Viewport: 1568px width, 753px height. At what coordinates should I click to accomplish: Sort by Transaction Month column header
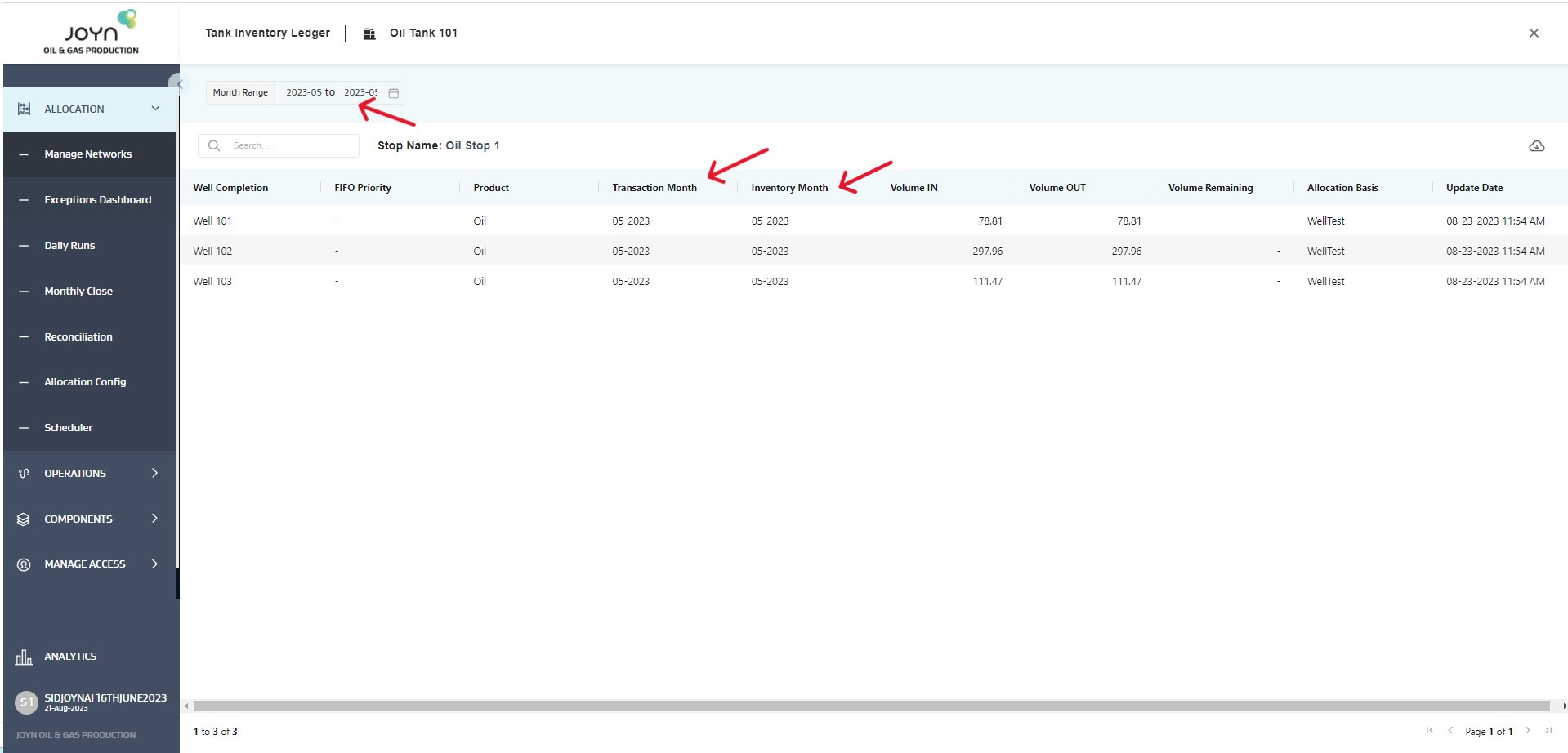654,188
